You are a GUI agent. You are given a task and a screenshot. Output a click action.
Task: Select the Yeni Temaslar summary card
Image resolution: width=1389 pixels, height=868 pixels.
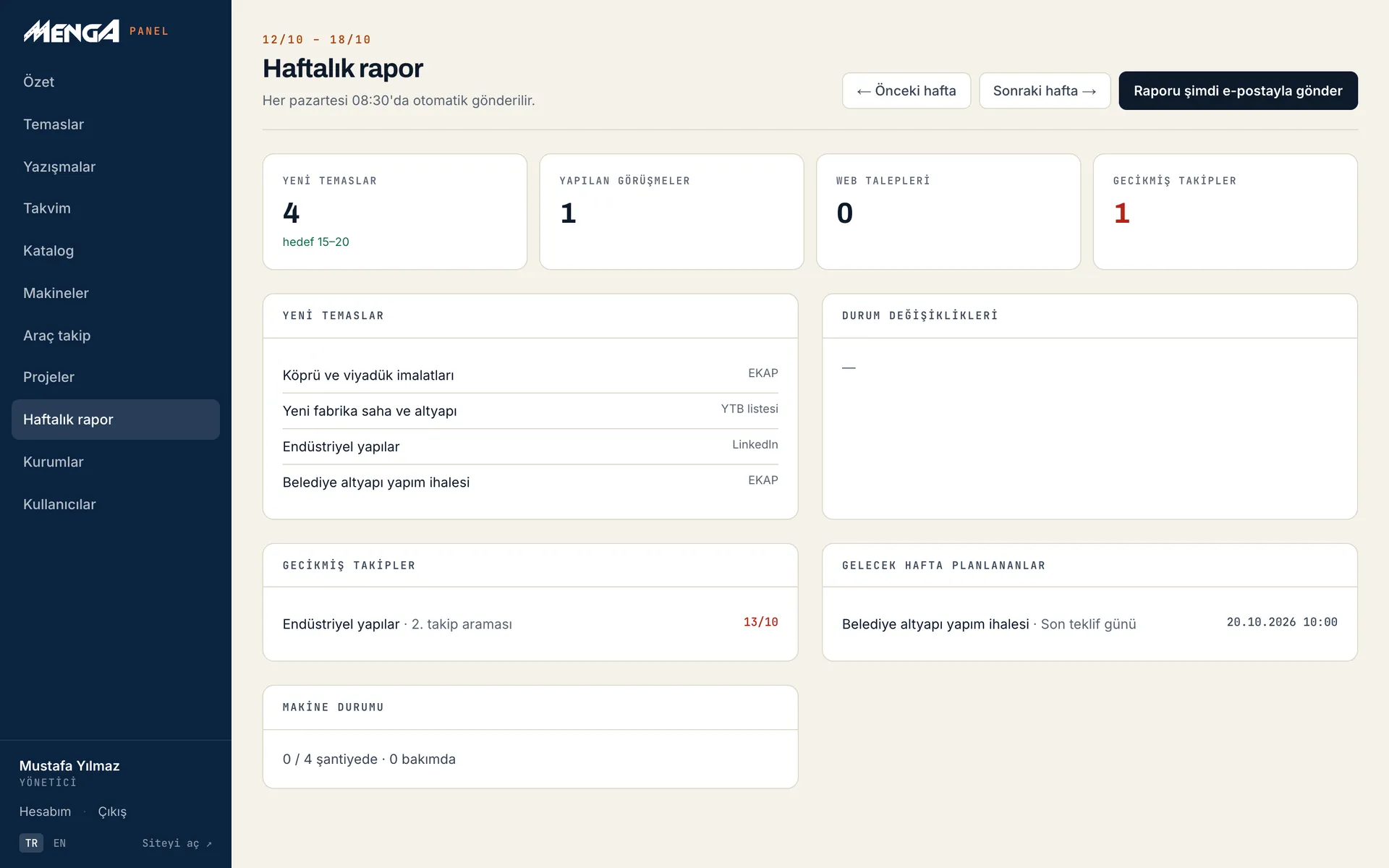pyautogui.click(x=395, y=211)
